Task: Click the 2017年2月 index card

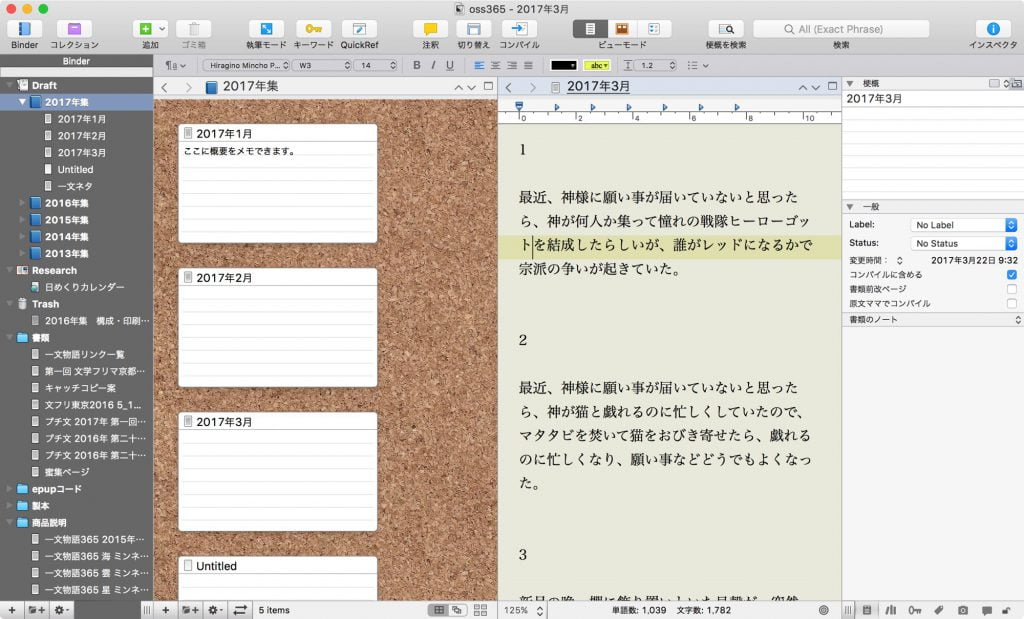Action: (x=278, y=327)
